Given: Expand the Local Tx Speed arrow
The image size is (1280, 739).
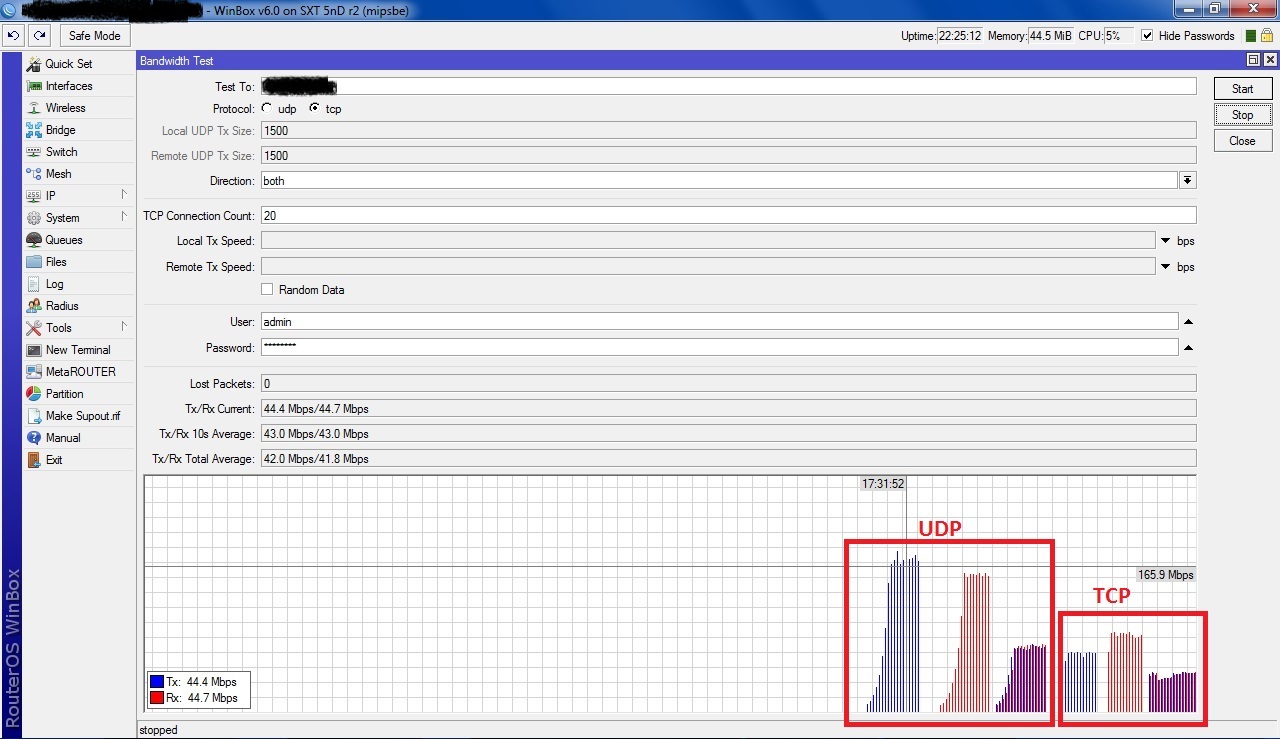Looking at the screenshot, I should [1165, 241].
